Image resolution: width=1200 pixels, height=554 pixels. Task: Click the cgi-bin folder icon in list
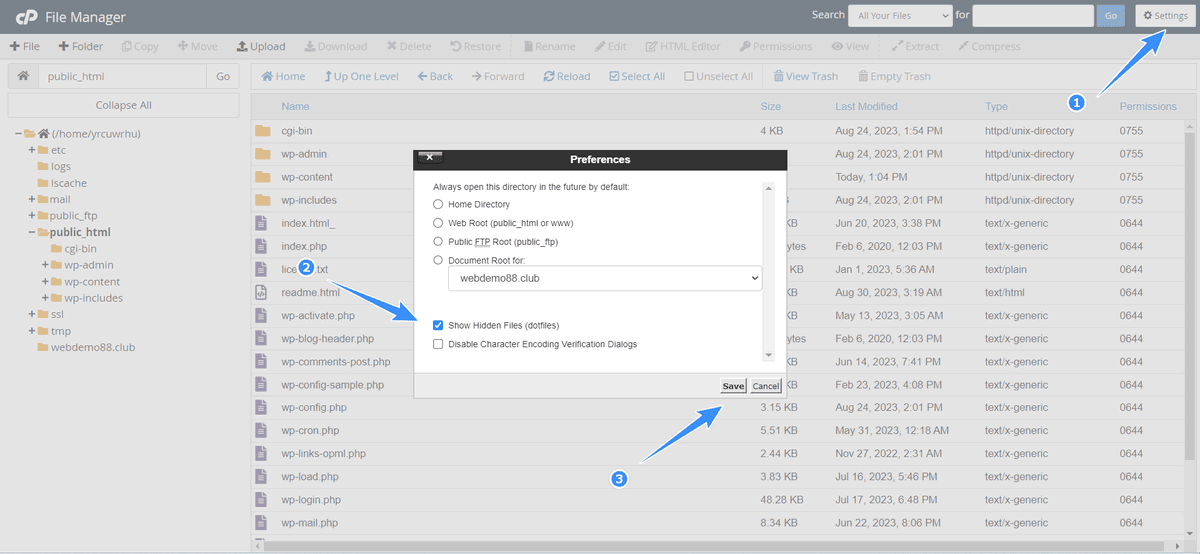263,130
